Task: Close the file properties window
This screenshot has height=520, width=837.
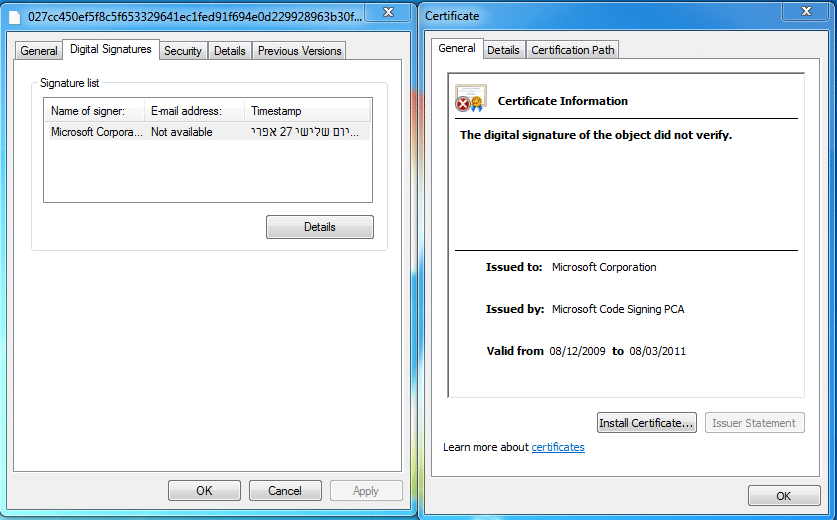Action: point(389,12)
